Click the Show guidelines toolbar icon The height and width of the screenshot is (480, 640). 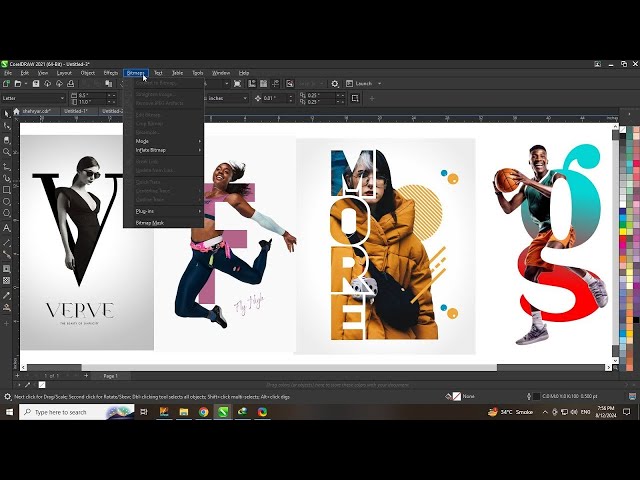pos(276,84)
